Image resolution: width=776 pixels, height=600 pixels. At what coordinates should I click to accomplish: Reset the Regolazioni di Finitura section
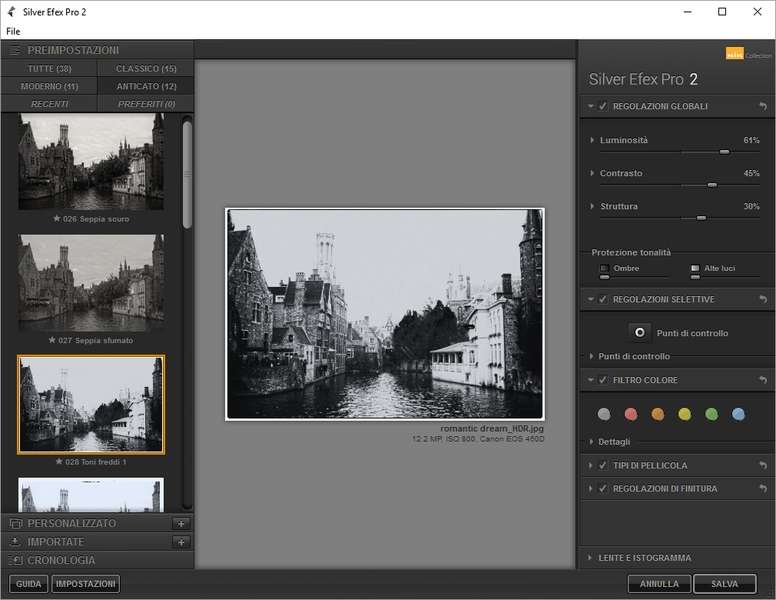click(763, 488)
